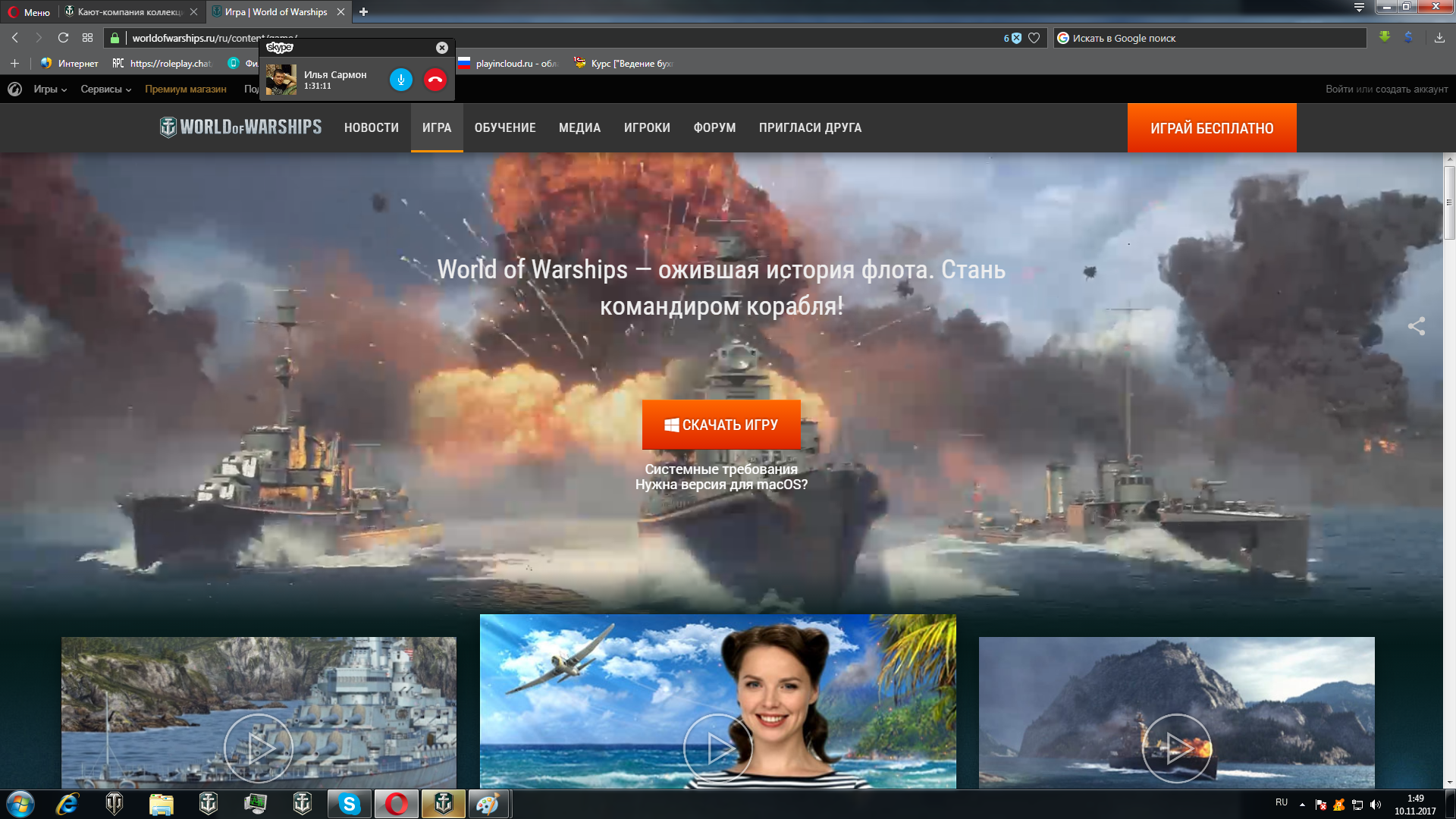Launch Internet Explorer from the taskbar
This screenshot has width=1456, height=819.
(x=67, y=804)
